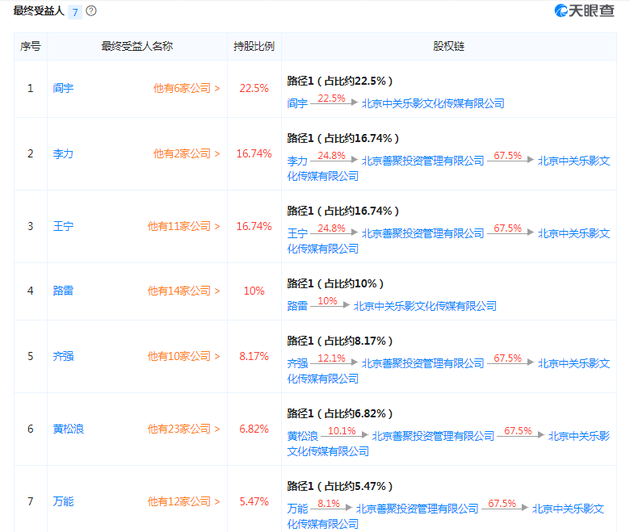The height and width of the screenshot is (532, 630).
Task: Open 黄松浪's name link in row 6
Action: [69, 429]
